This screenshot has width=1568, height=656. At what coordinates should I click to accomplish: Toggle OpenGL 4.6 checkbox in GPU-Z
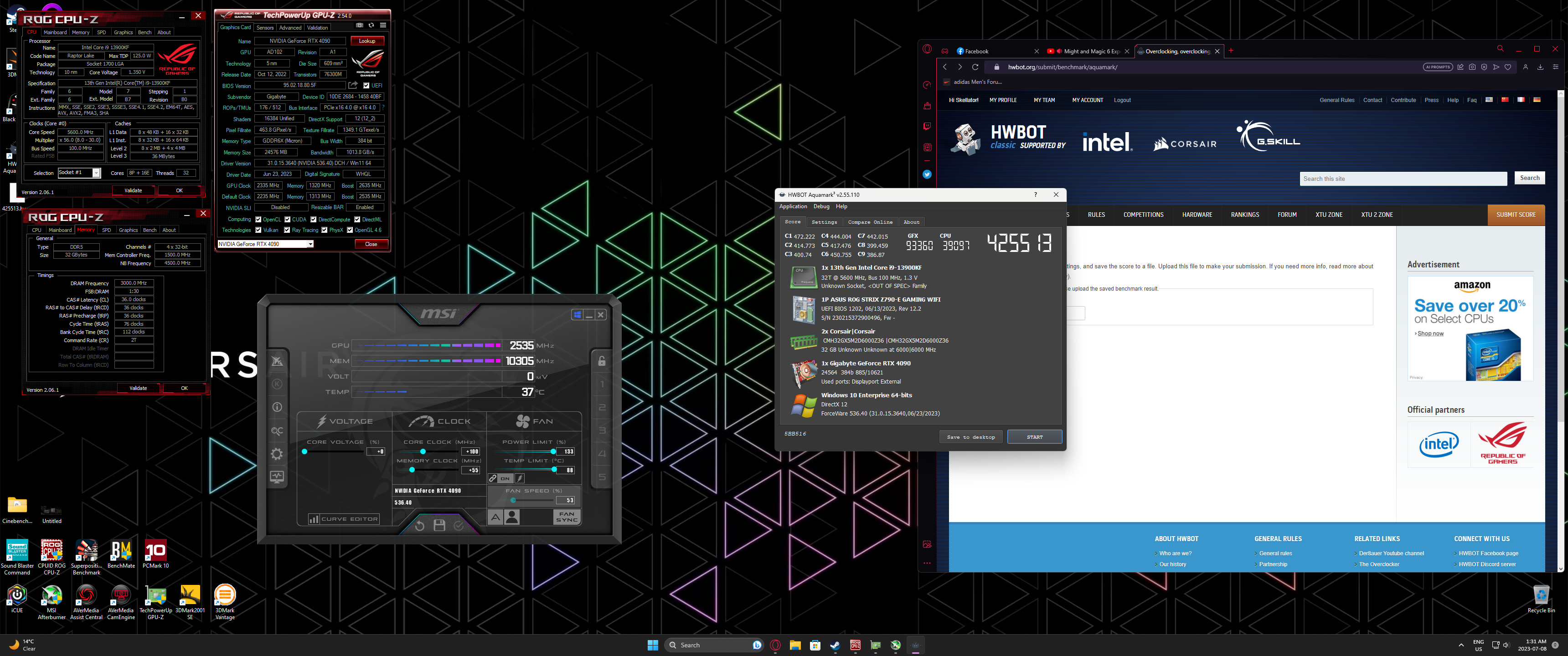350,230
